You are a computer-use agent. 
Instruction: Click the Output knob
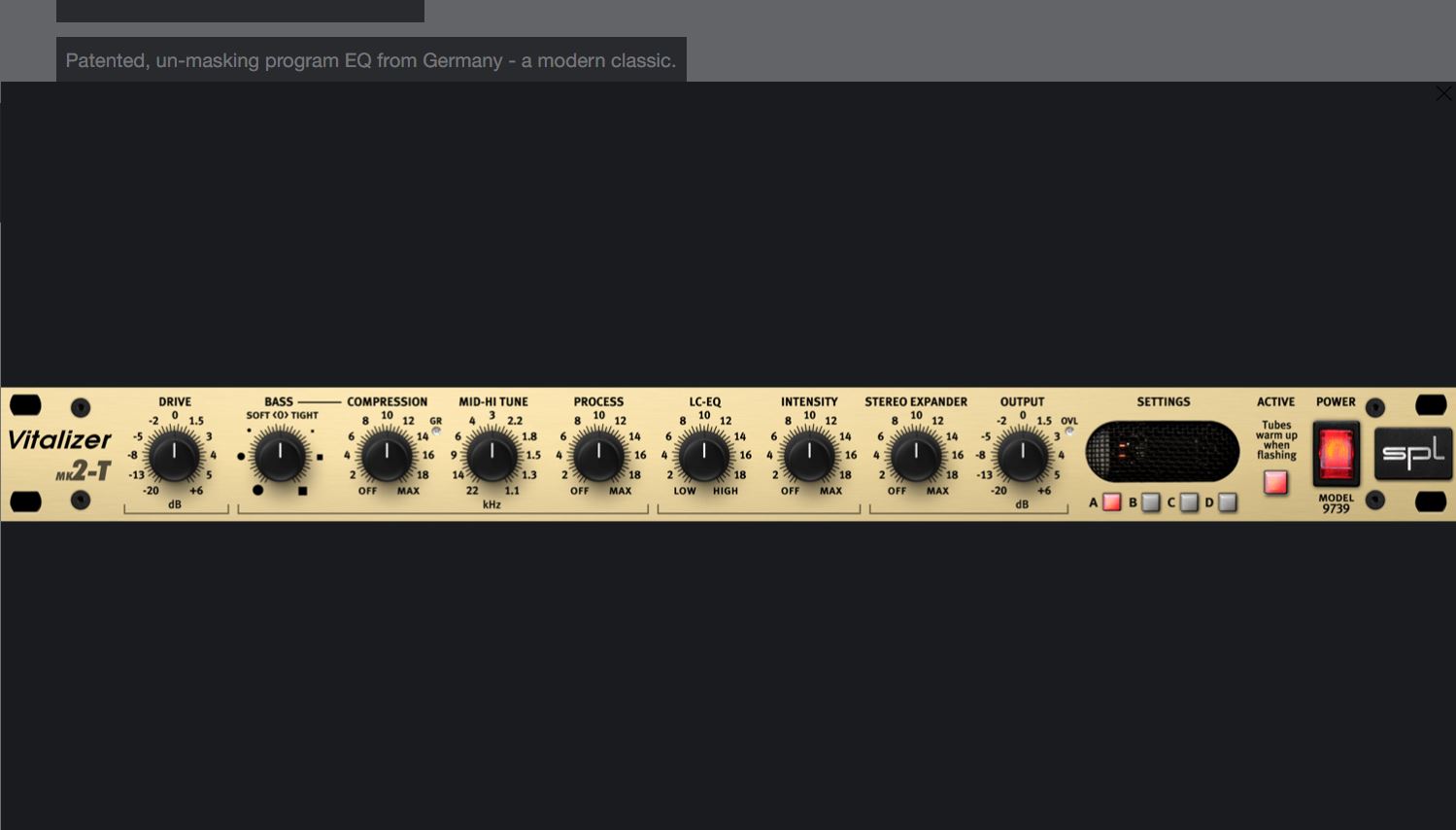click(x=1023, y=456)
